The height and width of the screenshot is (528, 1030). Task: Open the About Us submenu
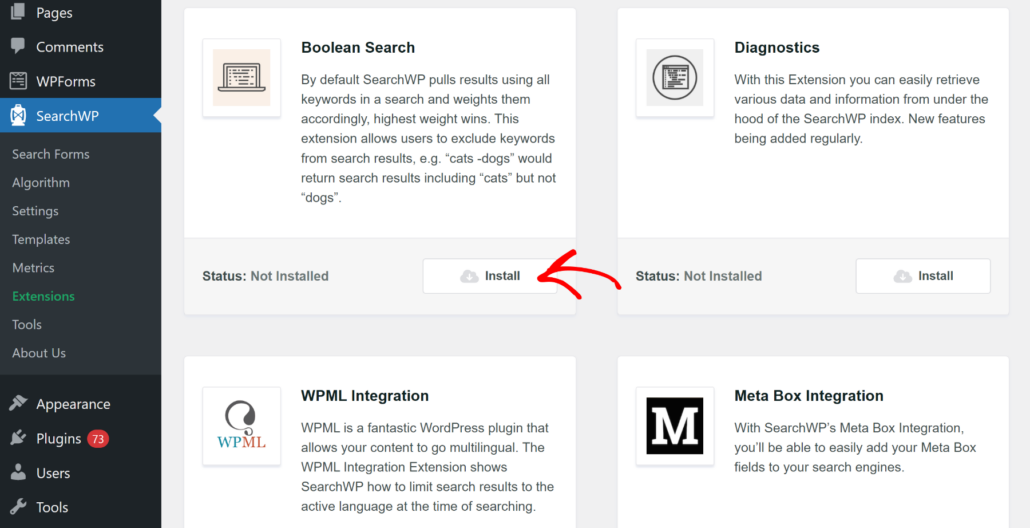coord(39,353)
